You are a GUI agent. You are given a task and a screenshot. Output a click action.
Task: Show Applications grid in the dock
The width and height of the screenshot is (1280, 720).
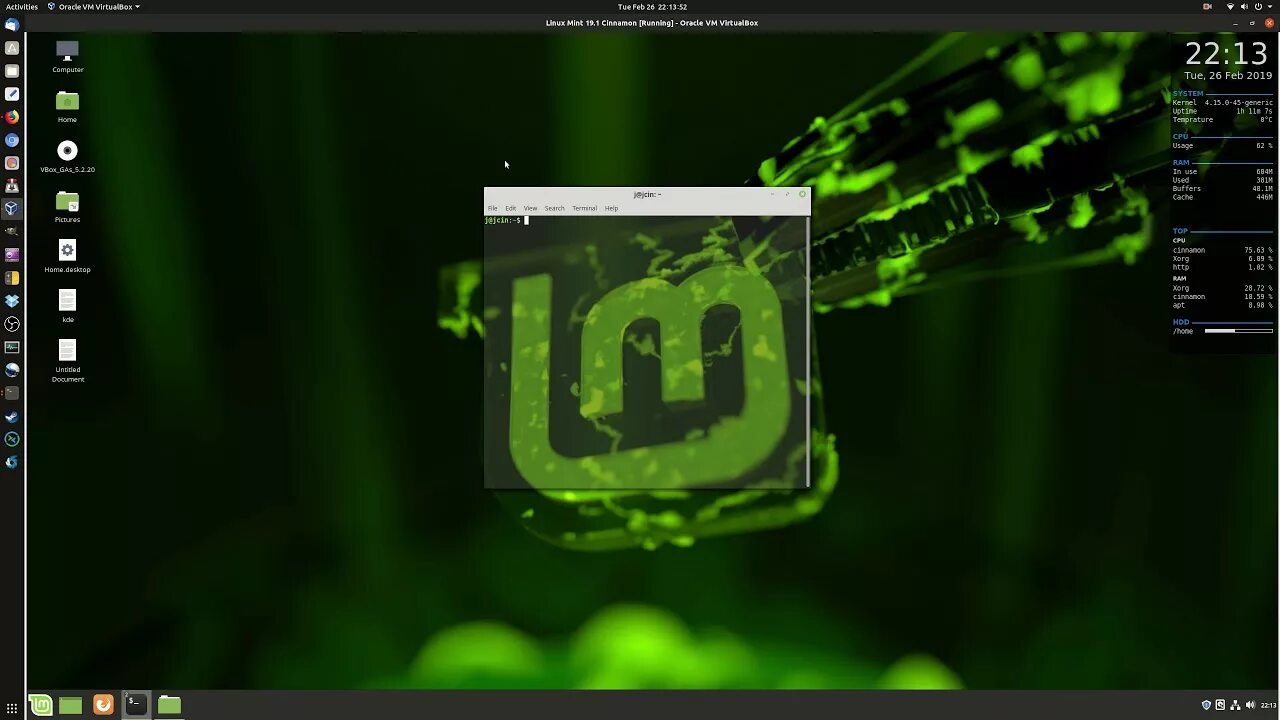click(x=12, y=708)
